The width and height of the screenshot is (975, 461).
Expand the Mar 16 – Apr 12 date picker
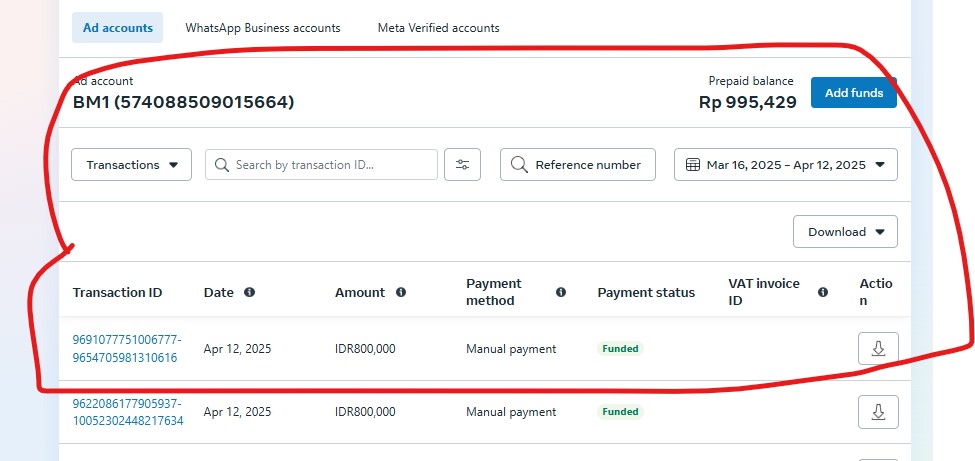tap(786, 165)
